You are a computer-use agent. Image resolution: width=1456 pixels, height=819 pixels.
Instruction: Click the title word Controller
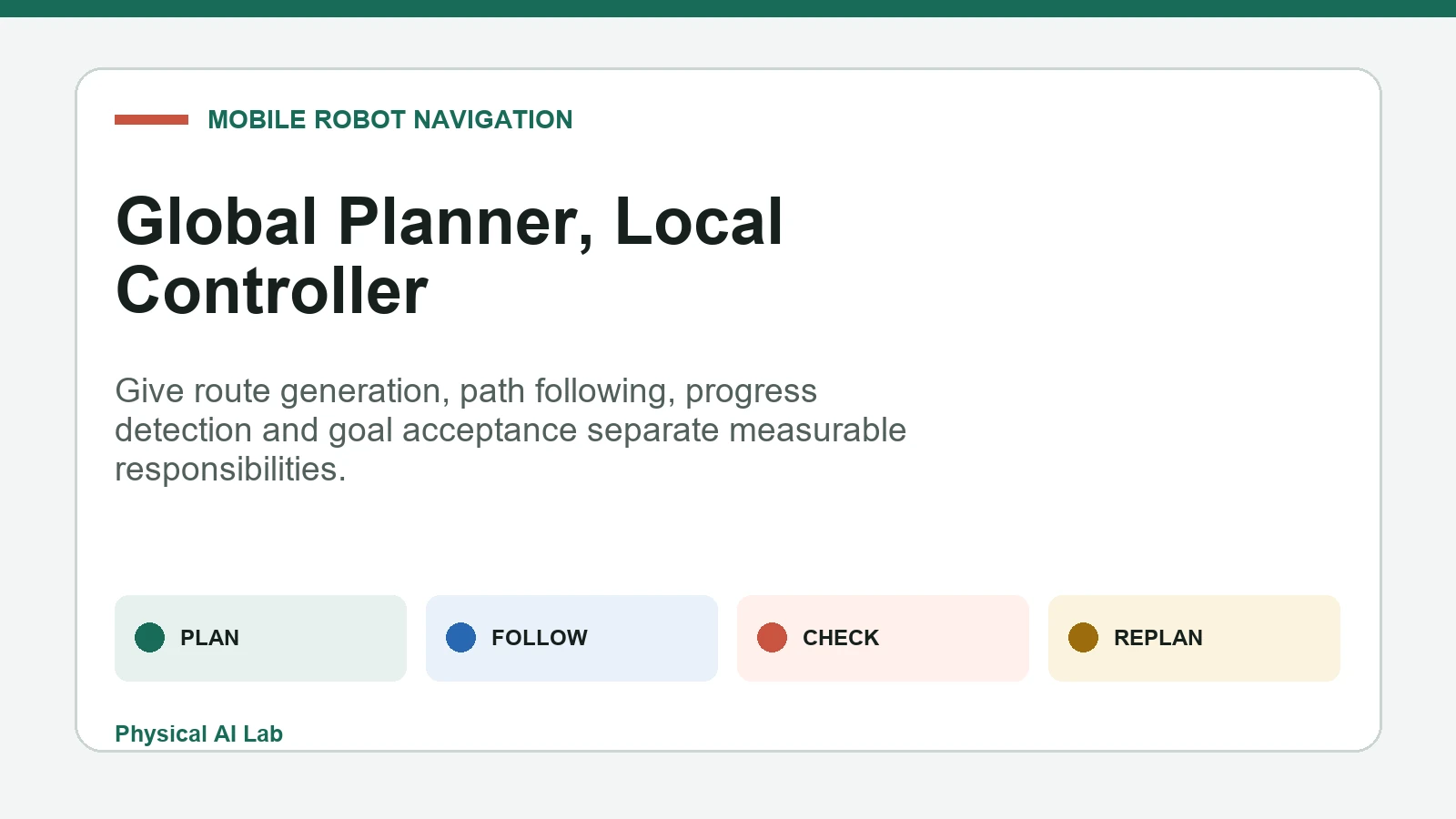(272, 291)
